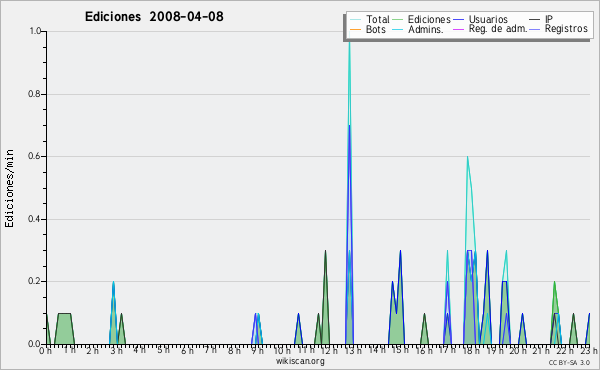Select the Ediciones legend entry
600x370 pixels.
click(x=429, y=19)
